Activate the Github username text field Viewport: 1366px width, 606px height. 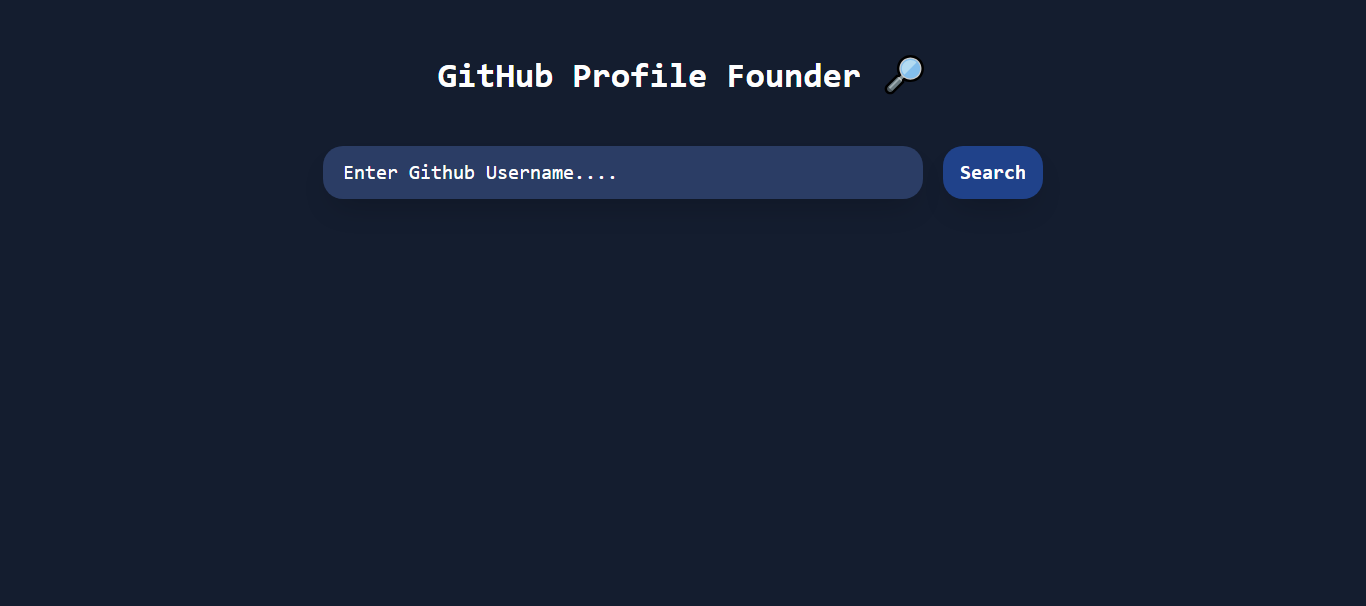pyautogui.click(x=622, y=172)
